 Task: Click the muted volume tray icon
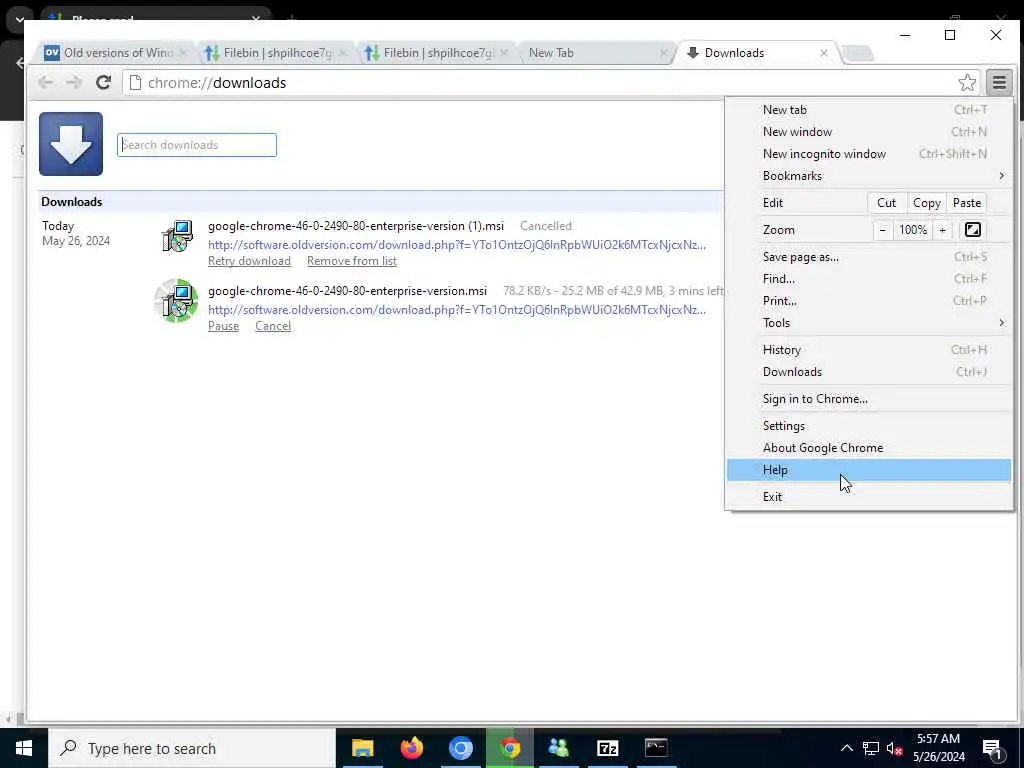click(x=894, y=748)
